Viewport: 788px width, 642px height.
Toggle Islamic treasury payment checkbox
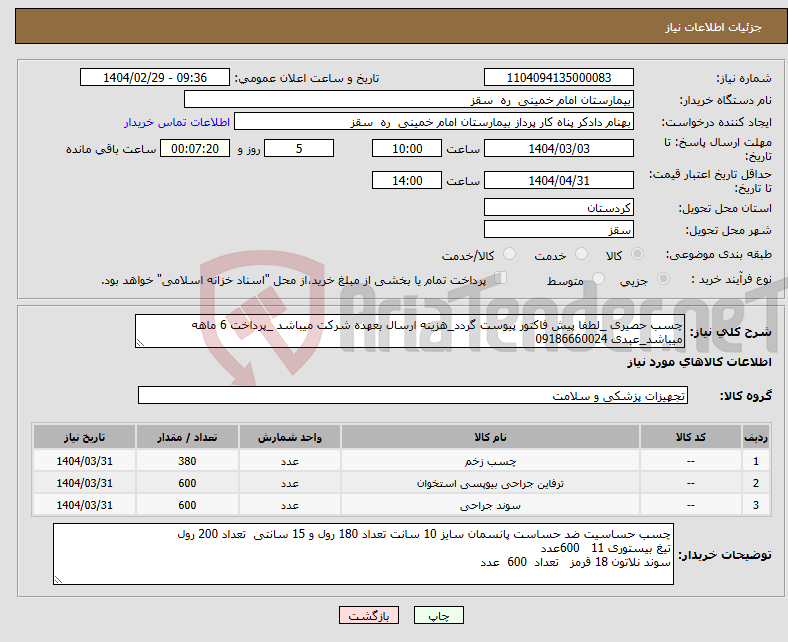pyautogui.click(x=501, y=278)
